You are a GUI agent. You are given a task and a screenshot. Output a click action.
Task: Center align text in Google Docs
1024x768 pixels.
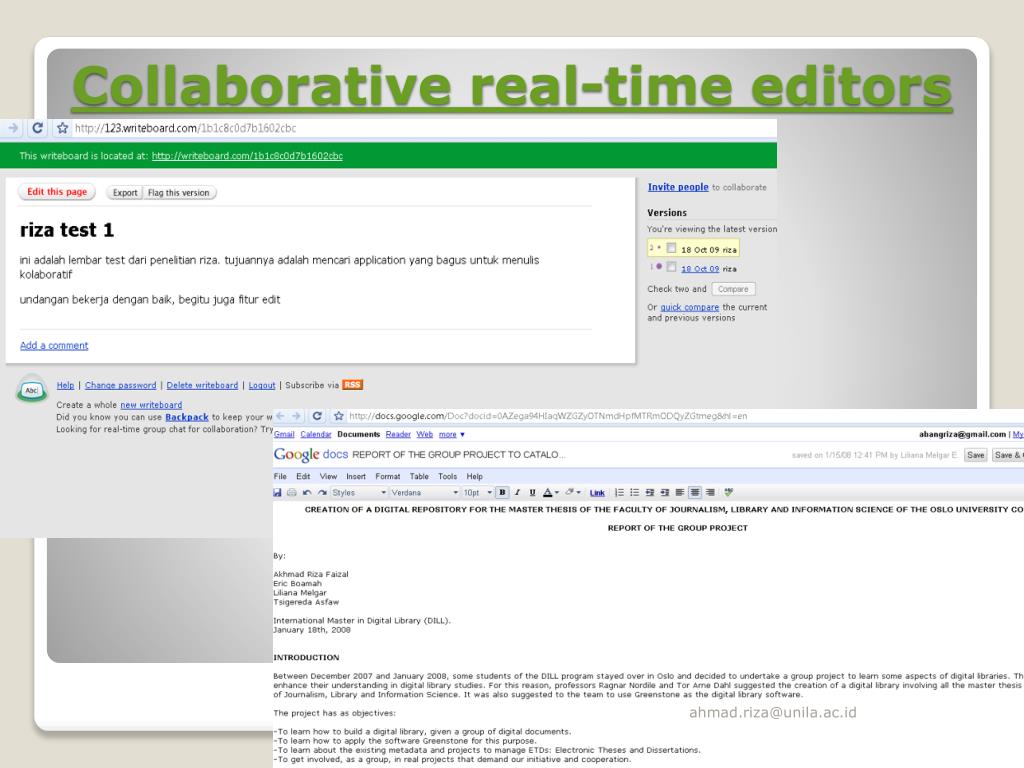[x=695, y=493]
